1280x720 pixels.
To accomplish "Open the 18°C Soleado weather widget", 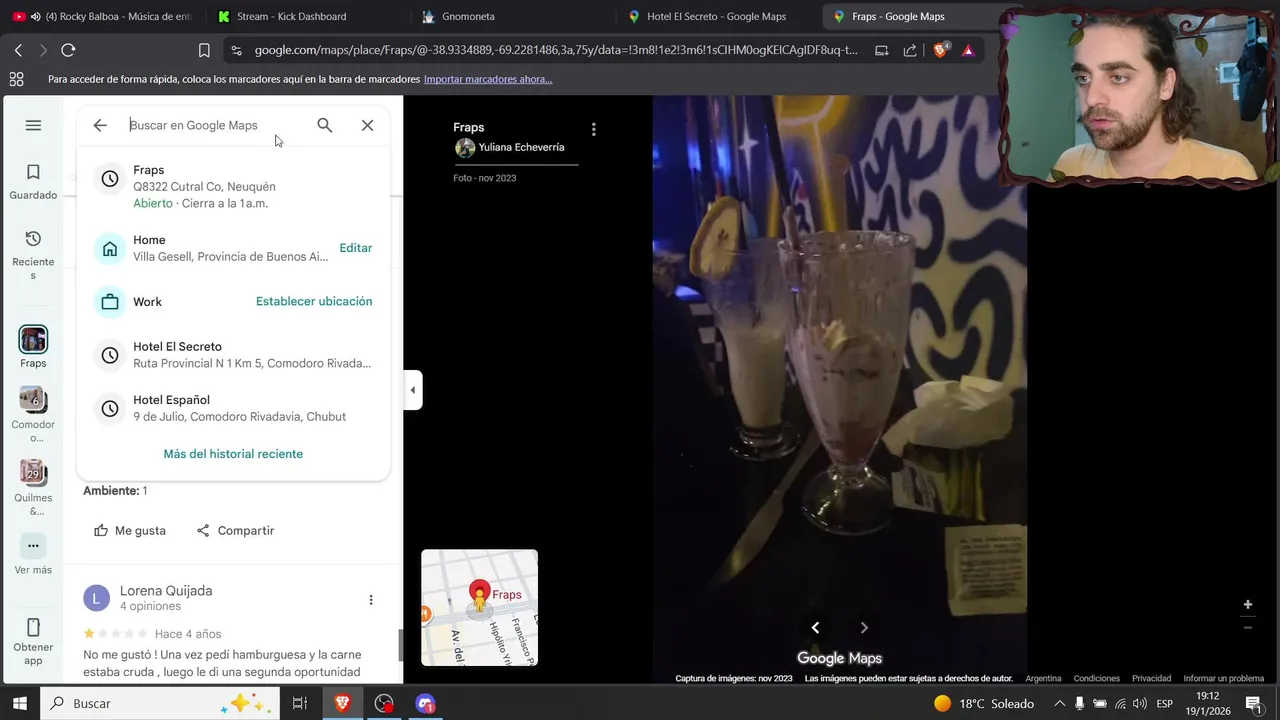I will click(x=983, y=703).
